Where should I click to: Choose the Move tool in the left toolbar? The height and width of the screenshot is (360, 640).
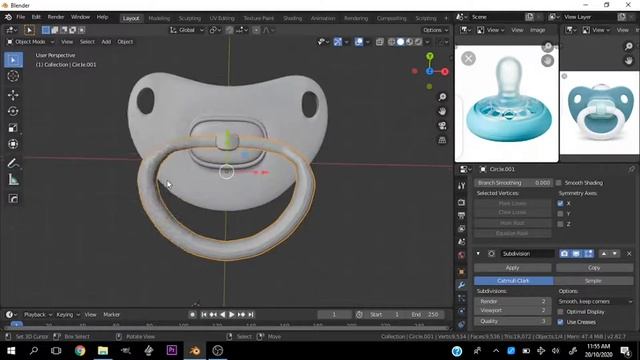[x=13, y=95]
